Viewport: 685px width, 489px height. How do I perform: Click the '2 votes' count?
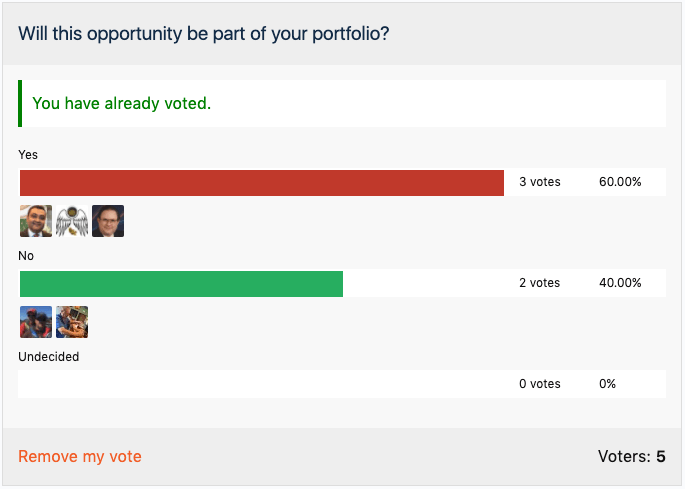click(x=540, y=283)
